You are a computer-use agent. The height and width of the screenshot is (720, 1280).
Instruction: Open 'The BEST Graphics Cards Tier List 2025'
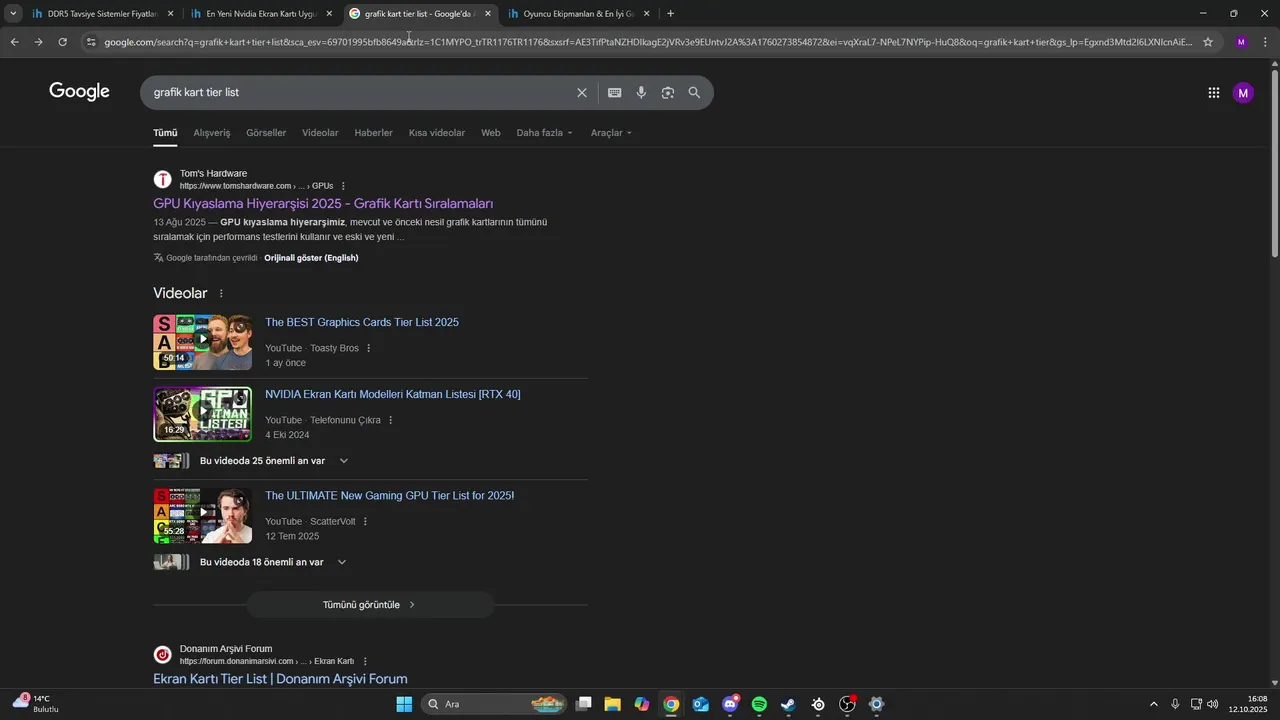[x=362, y=323]
